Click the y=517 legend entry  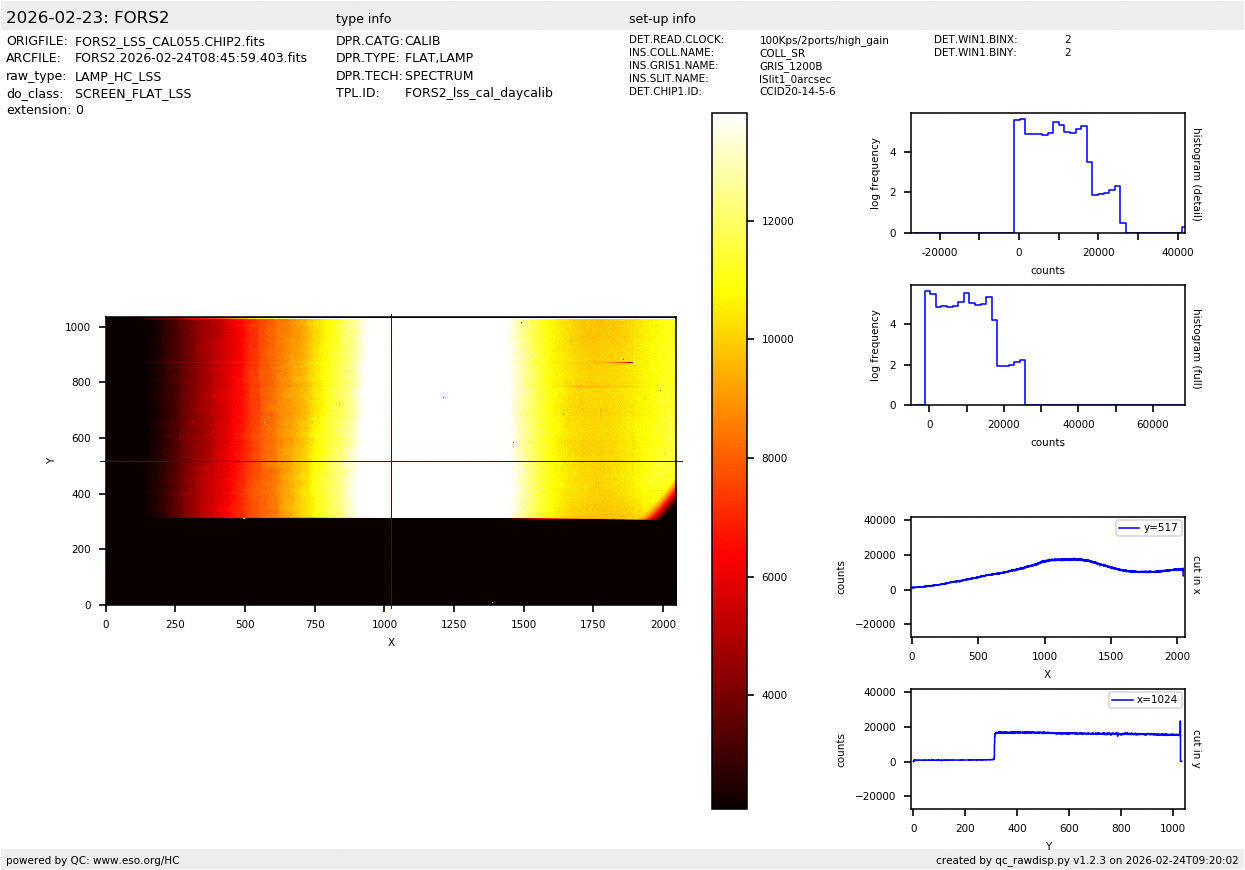[1149, 528]
